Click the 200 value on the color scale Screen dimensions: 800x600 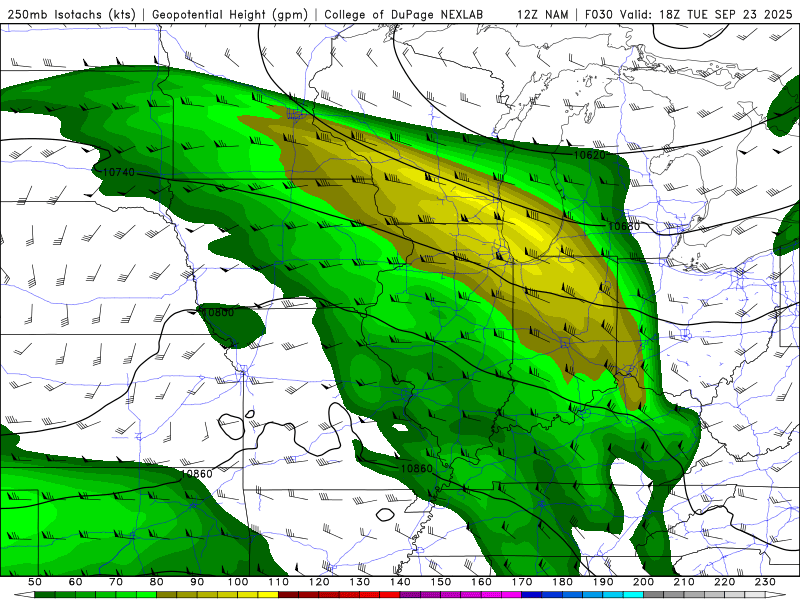[643, 582]
